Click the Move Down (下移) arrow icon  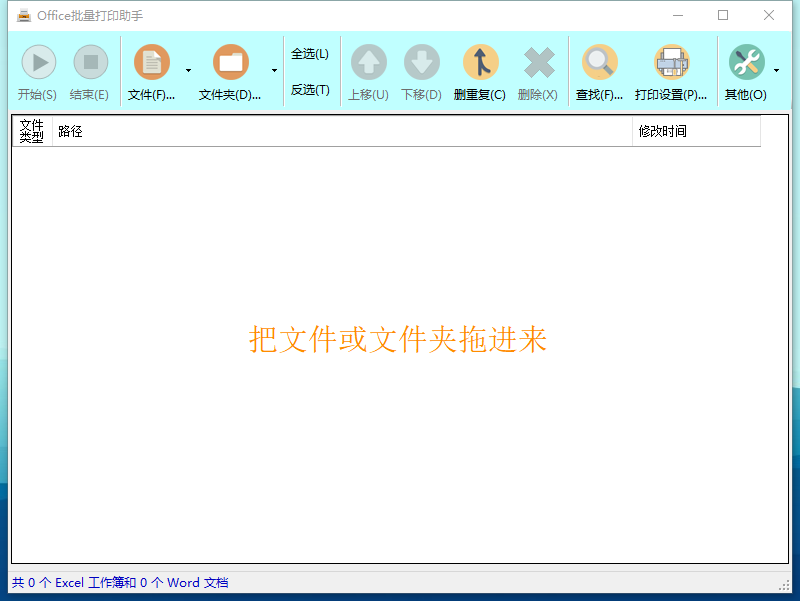coord(422,62)
